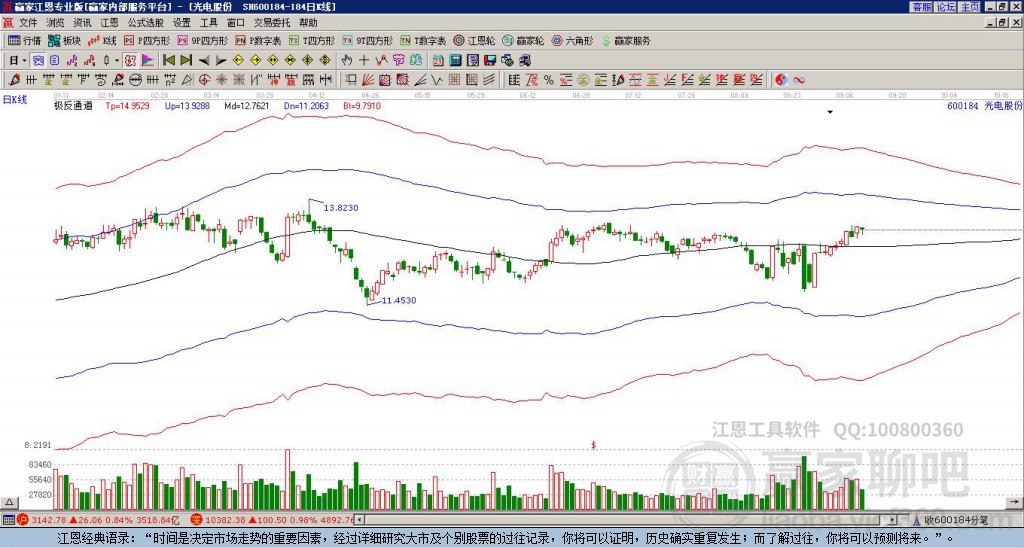Click the 600184 光电股份 stock label
Viewport: 1024px width, 548px height.
pyautogui.click(x=984, y=106)
